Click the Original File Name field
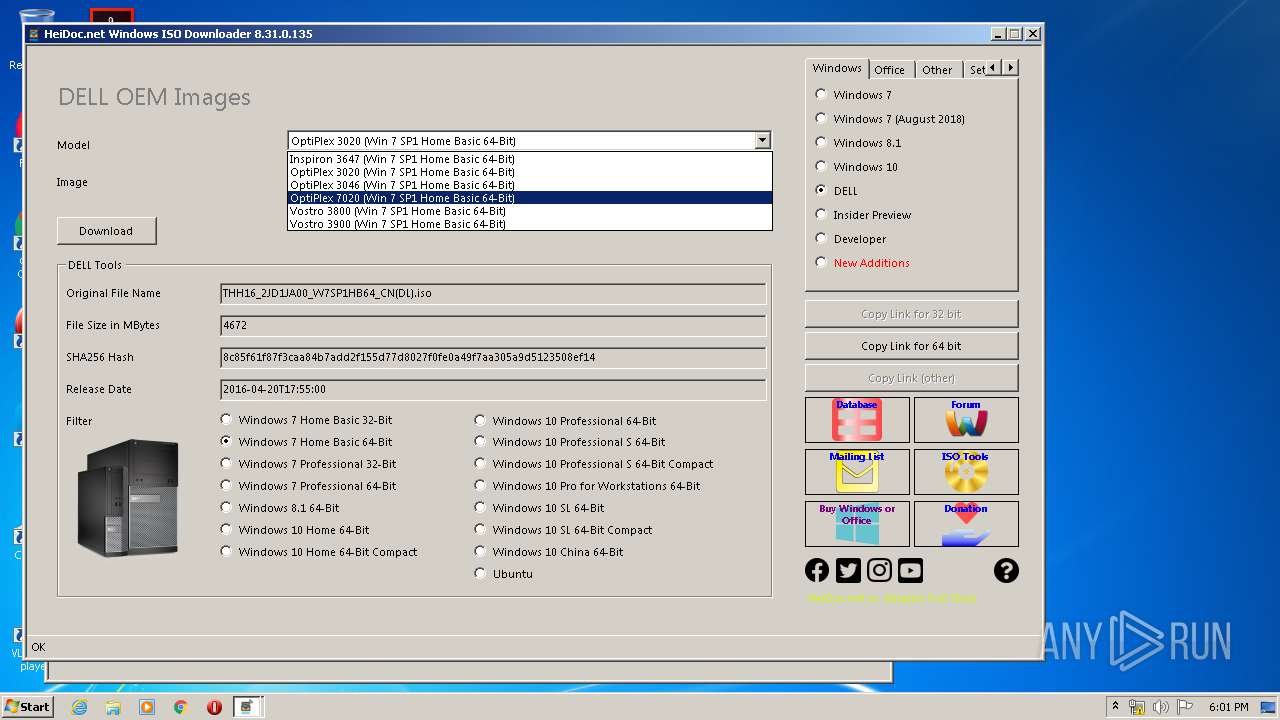 [493, 293]
